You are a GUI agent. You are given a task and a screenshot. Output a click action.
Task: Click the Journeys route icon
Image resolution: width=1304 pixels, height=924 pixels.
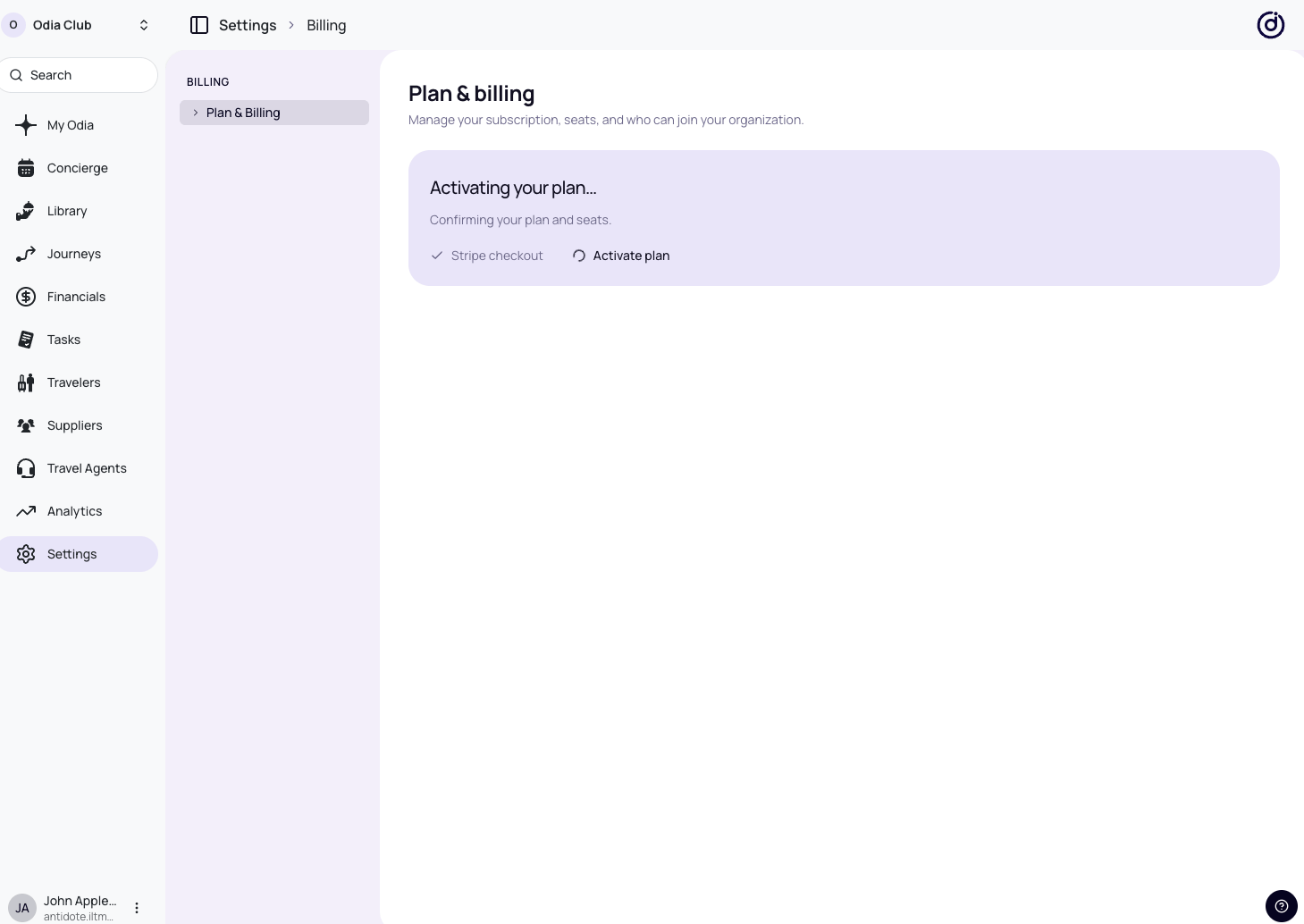click(26, 254)
